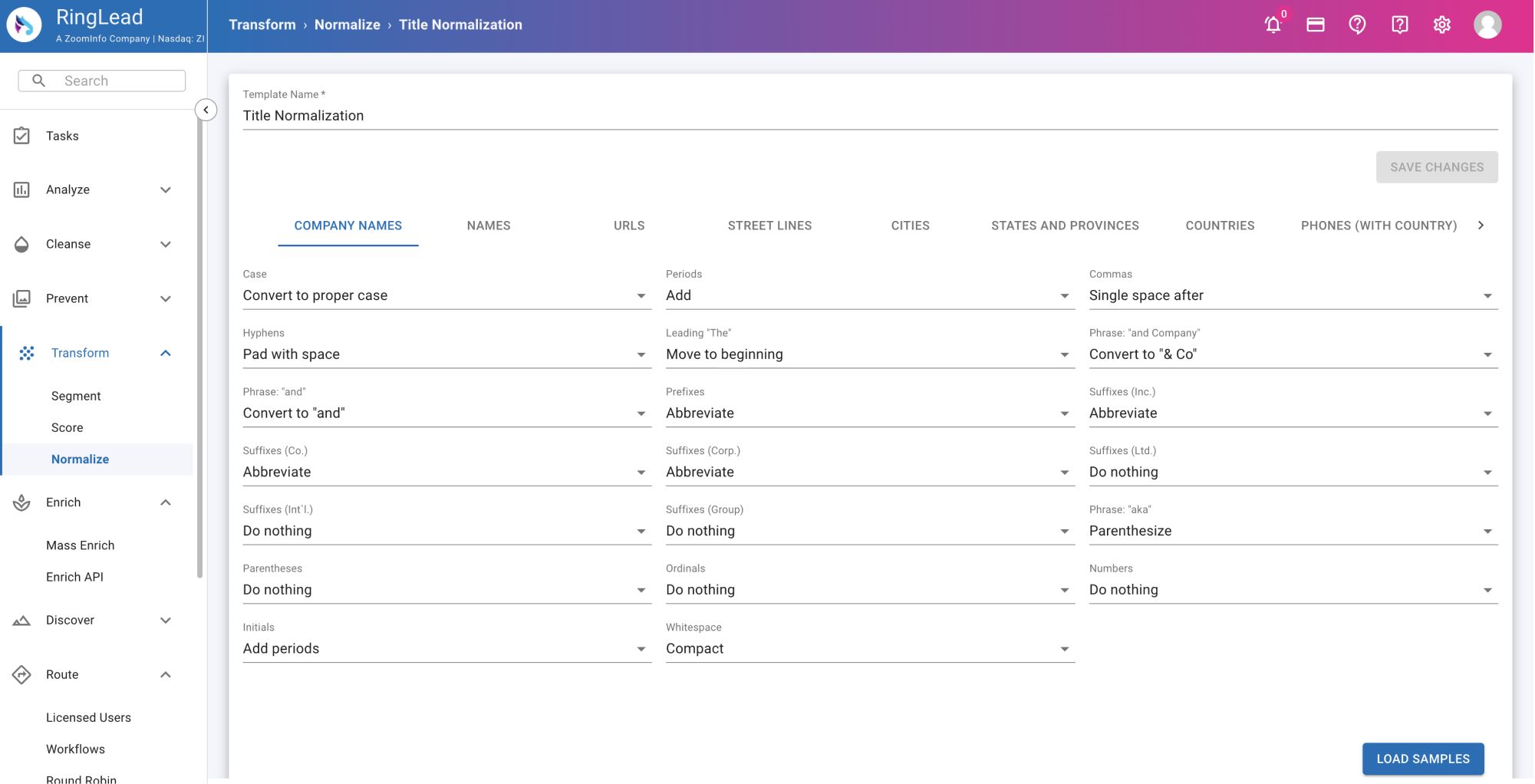Image resolution: width=1535 pixels, height=784 pixels.
Task: Click the Transform icon in sidebar
Action: click(x=28, y=353)
